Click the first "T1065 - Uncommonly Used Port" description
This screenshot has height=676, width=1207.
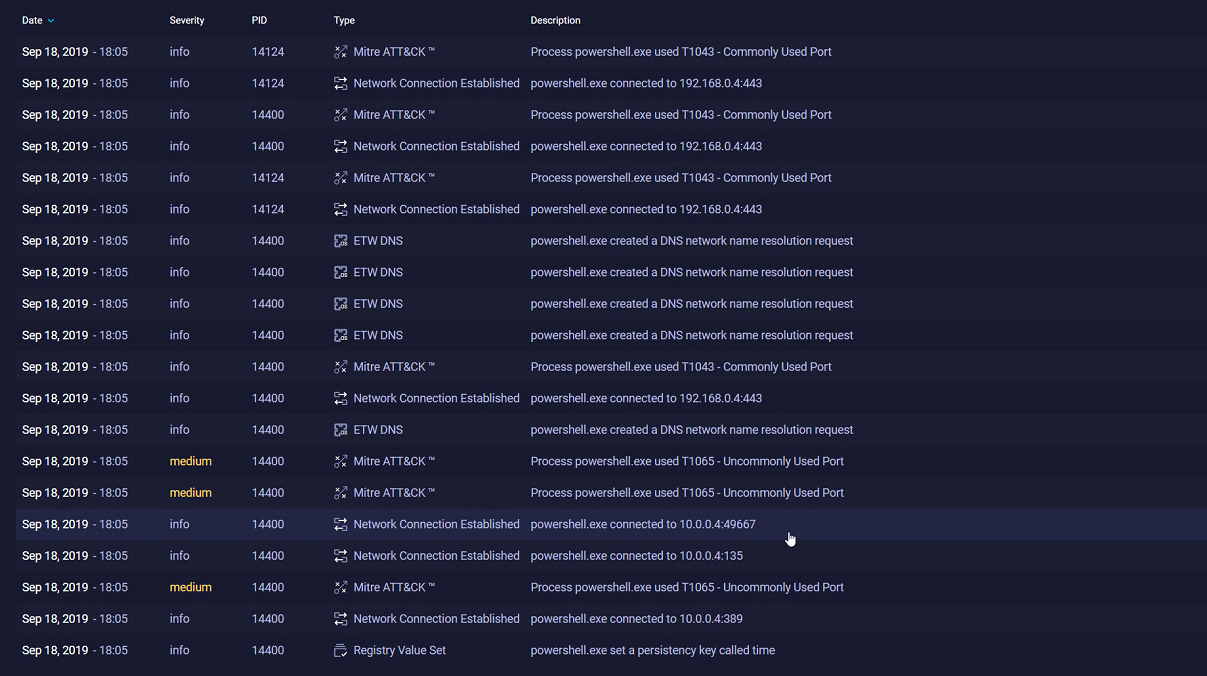687,461
